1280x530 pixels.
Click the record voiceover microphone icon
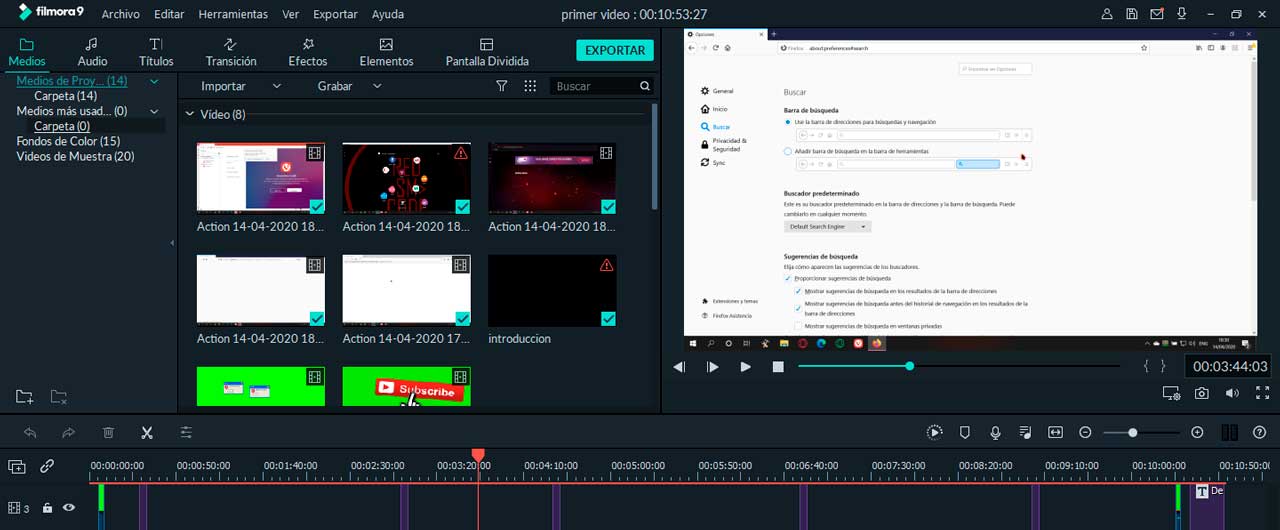pyautogui.click(x=995, y=433)
